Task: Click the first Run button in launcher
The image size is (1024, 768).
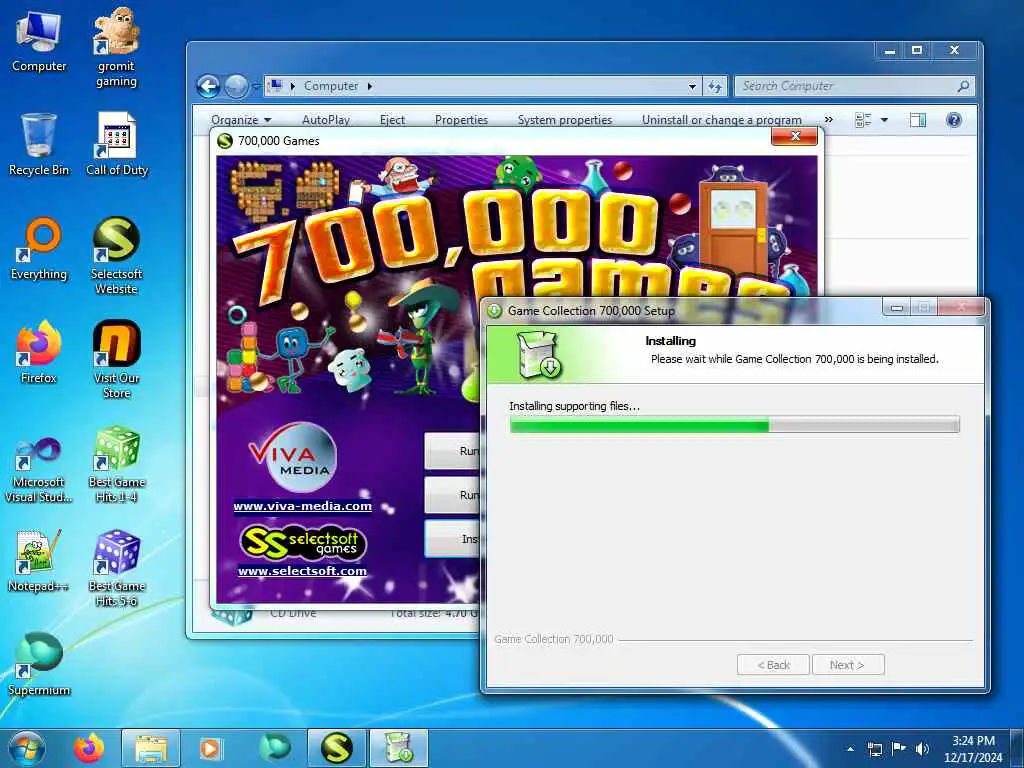Action: click(452, 451)
